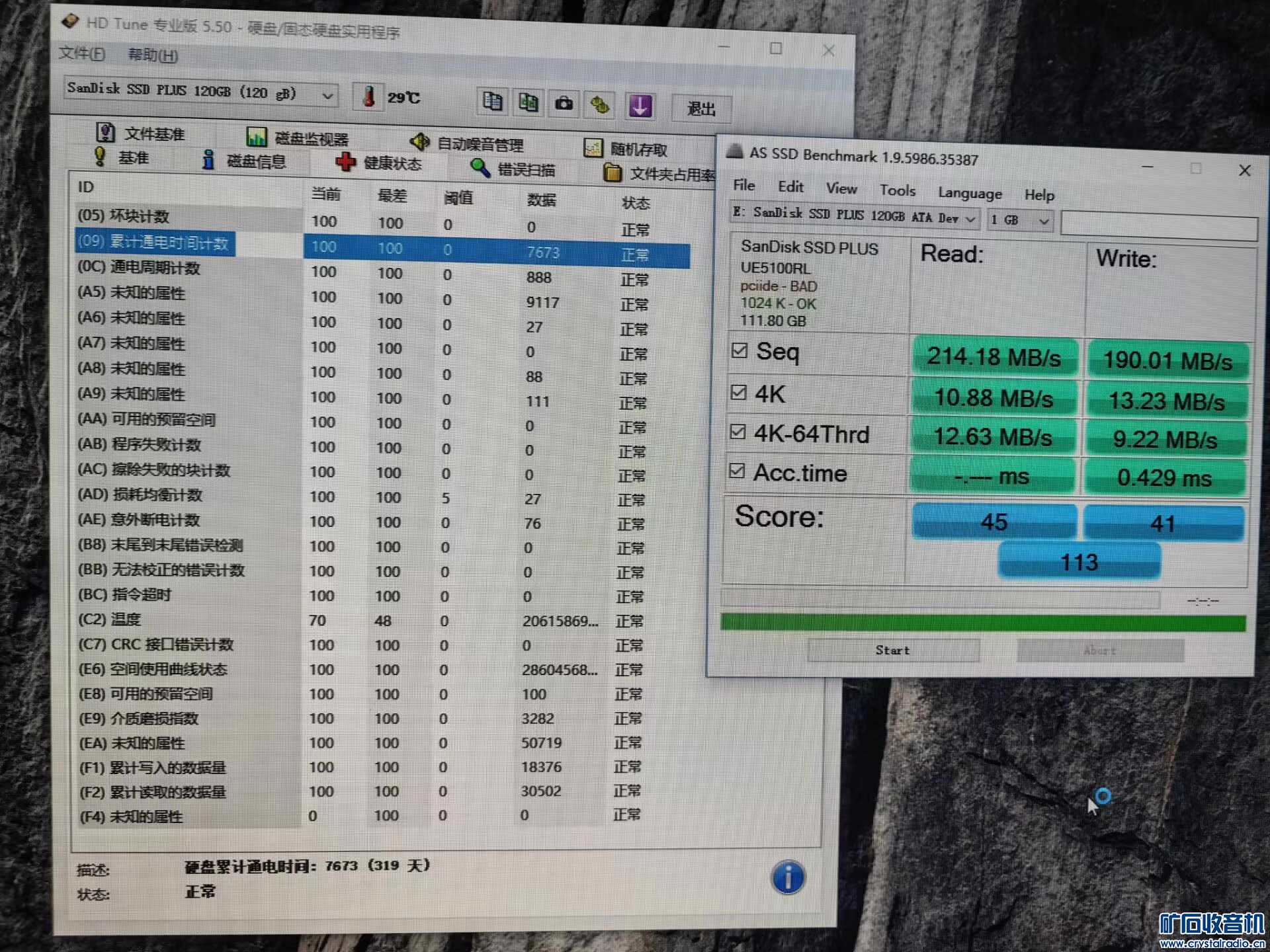Screen dimensions: 1270x952
Task: Click the Start benchmark button
Action: 893,650
